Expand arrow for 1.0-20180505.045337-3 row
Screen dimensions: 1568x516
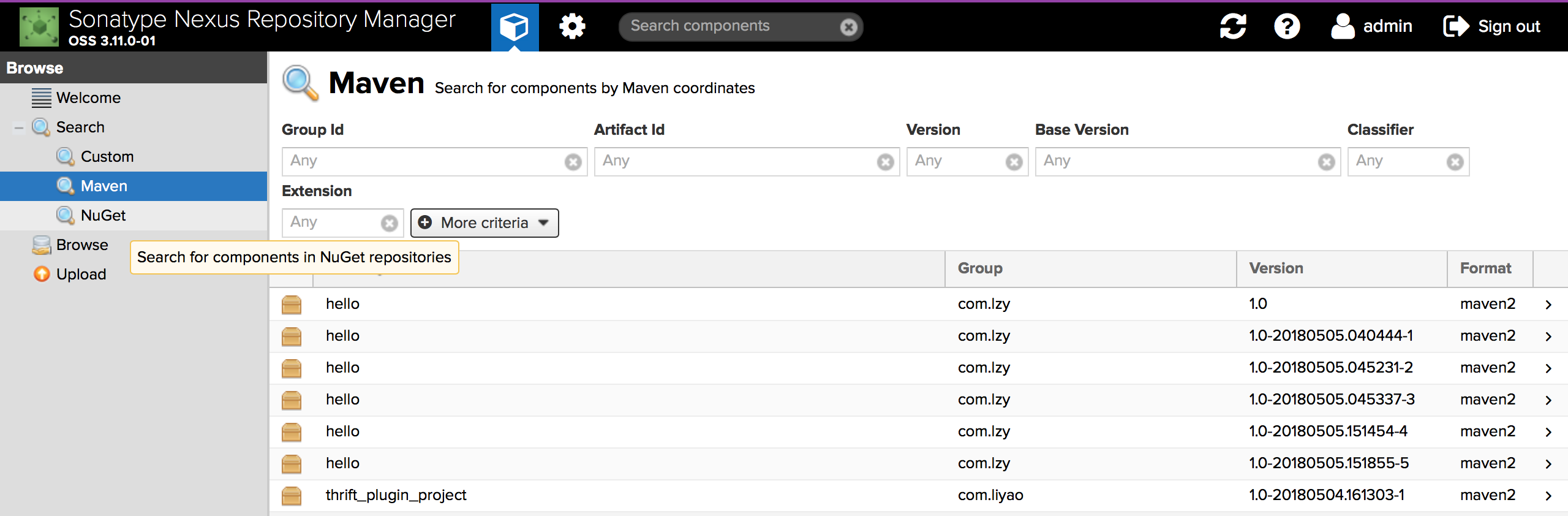1548,400
